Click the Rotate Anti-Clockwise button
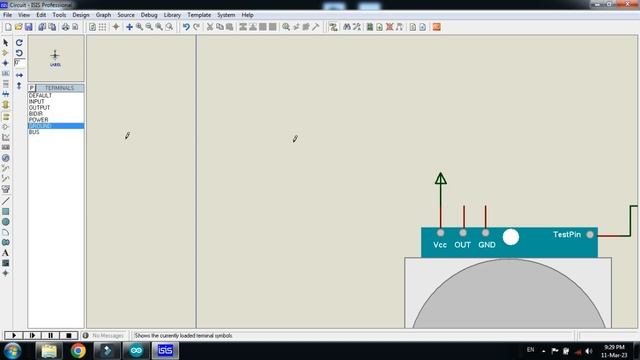 click(x=19, y=53)
